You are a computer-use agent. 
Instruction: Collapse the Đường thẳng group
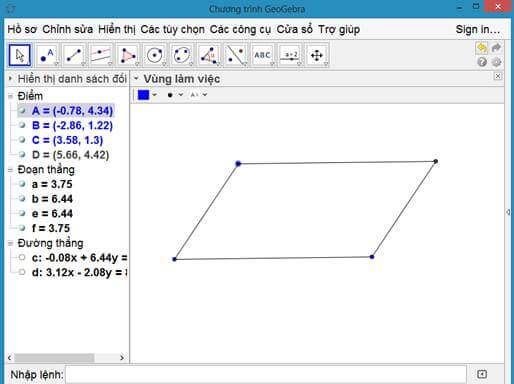click(10, 243)
